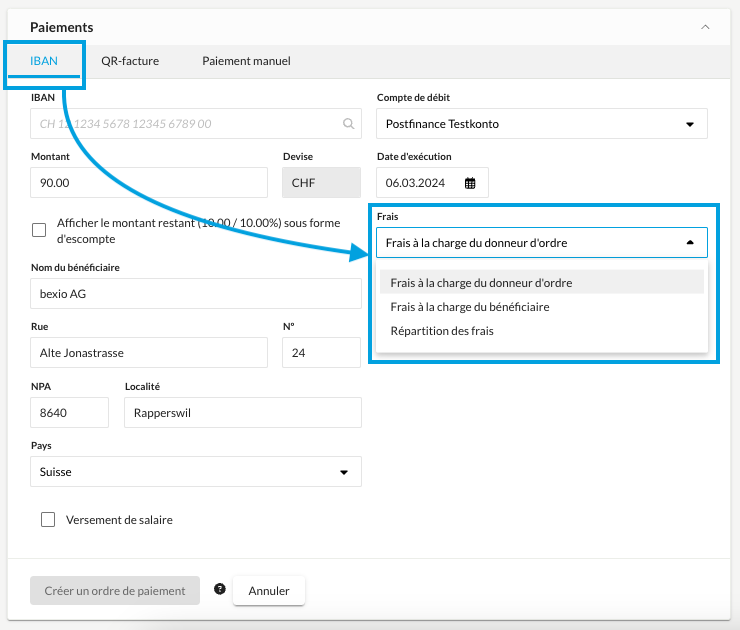Click the search magnifier in IBAN field
Viewport: 740px width, 630px height.
(348, 124)
